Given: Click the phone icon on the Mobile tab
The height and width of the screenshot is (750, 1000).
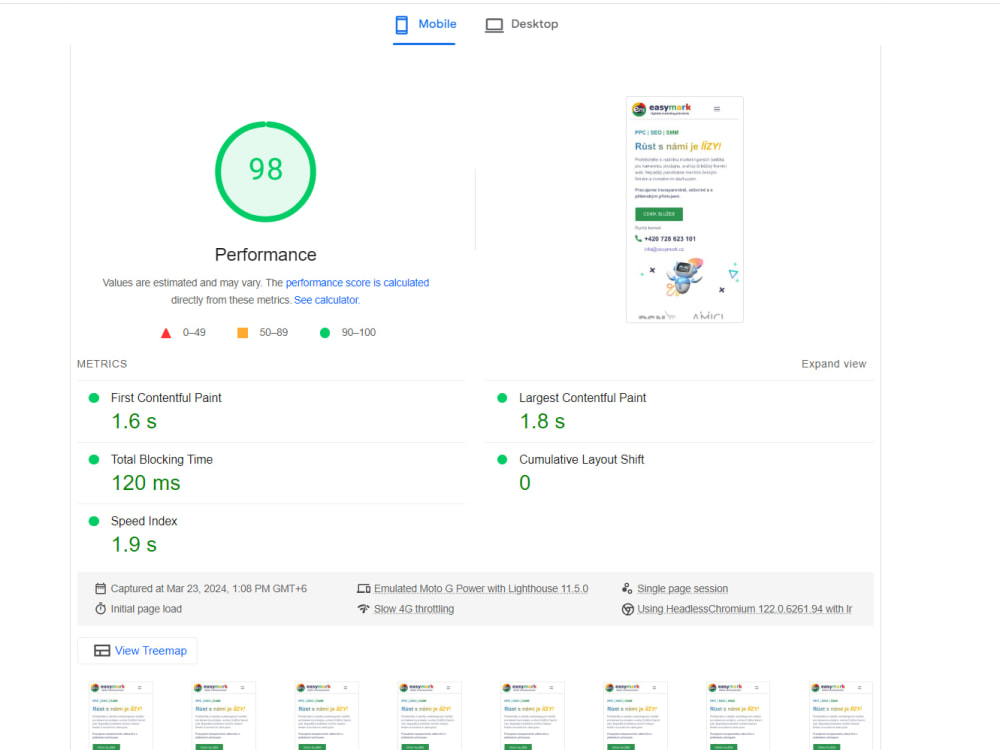Looking at the screenshot, I should (401, 24).
